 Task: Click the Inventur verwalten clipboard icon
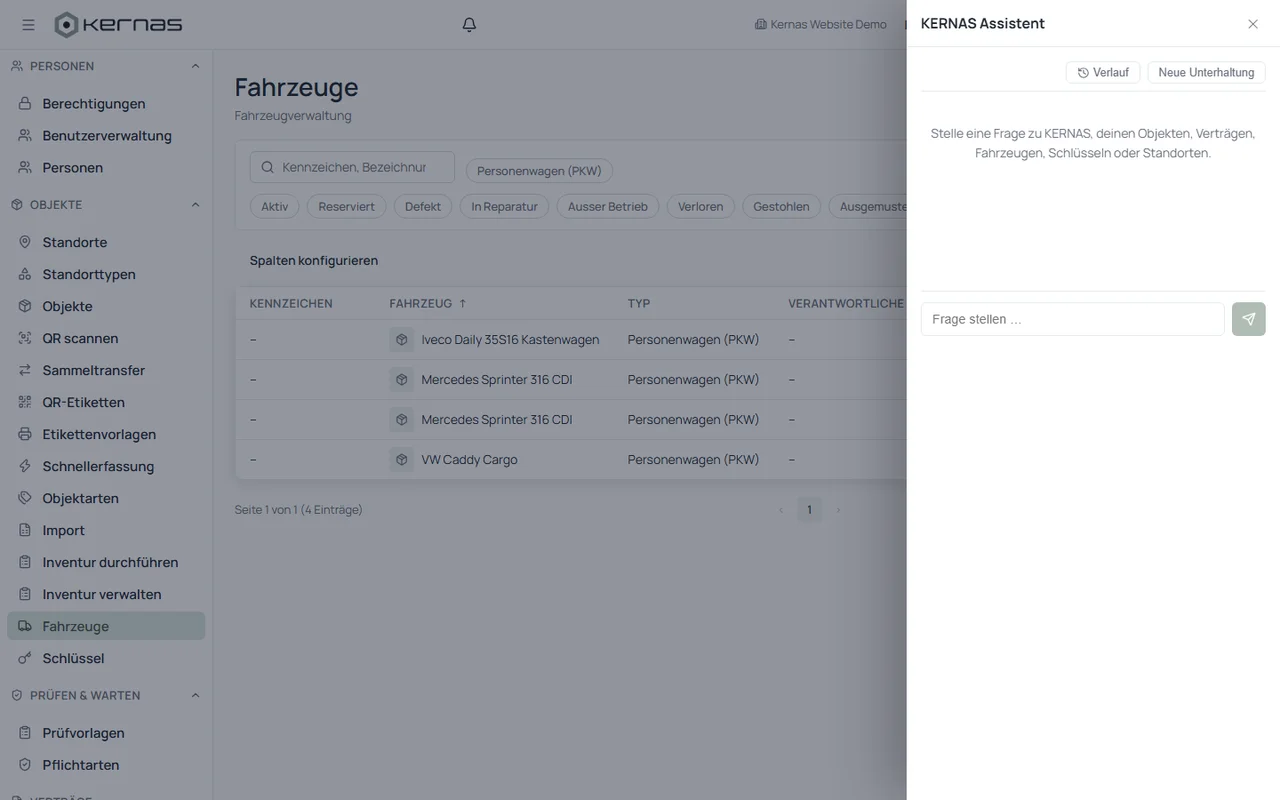pos(25,594)
